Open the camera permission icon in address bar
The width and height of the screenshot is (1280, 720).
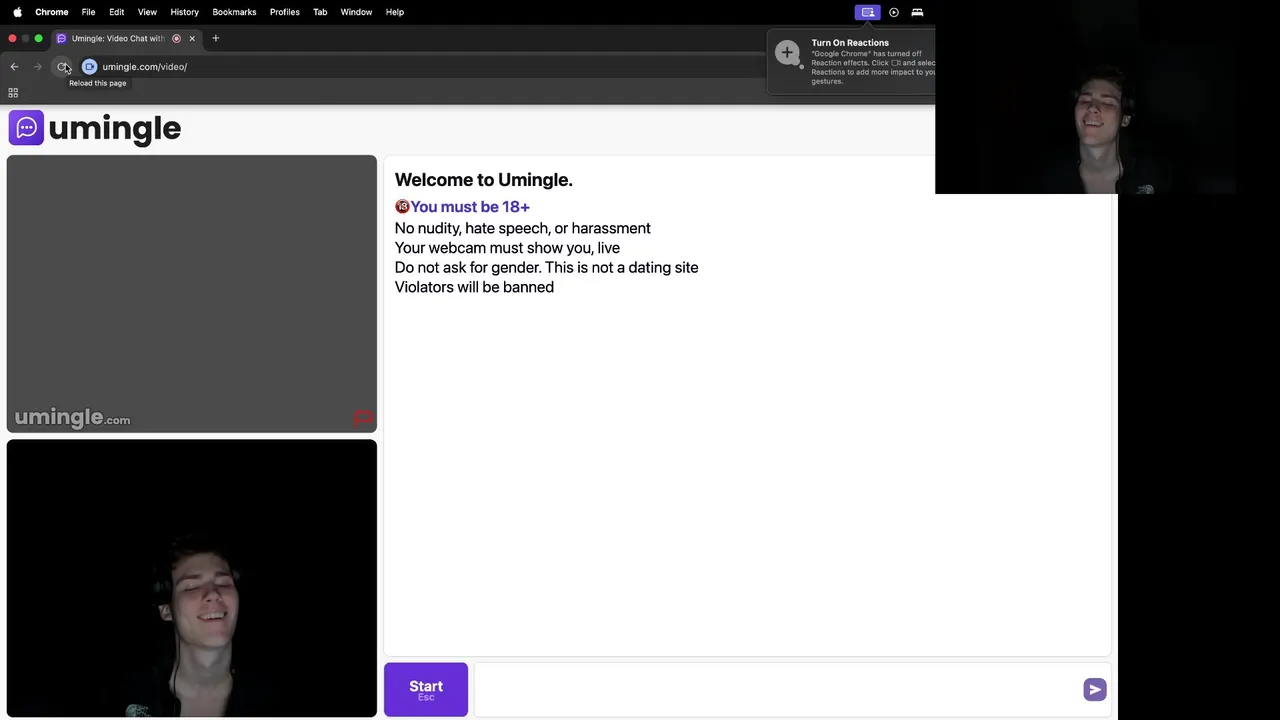pos(89,67)
